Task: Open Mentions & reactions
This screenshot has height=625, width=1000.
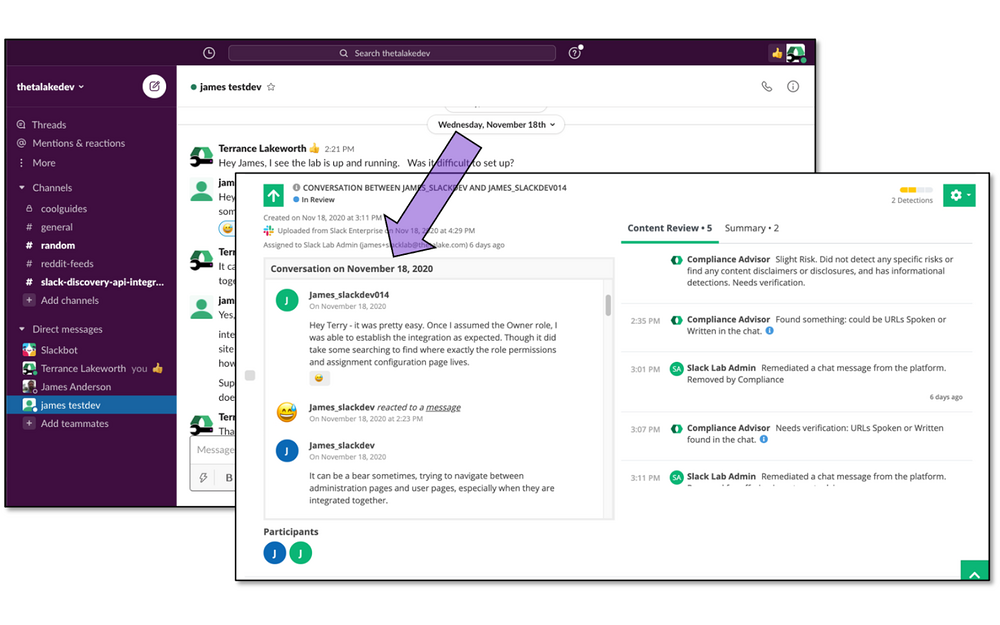Action: [x=78, y=143]
